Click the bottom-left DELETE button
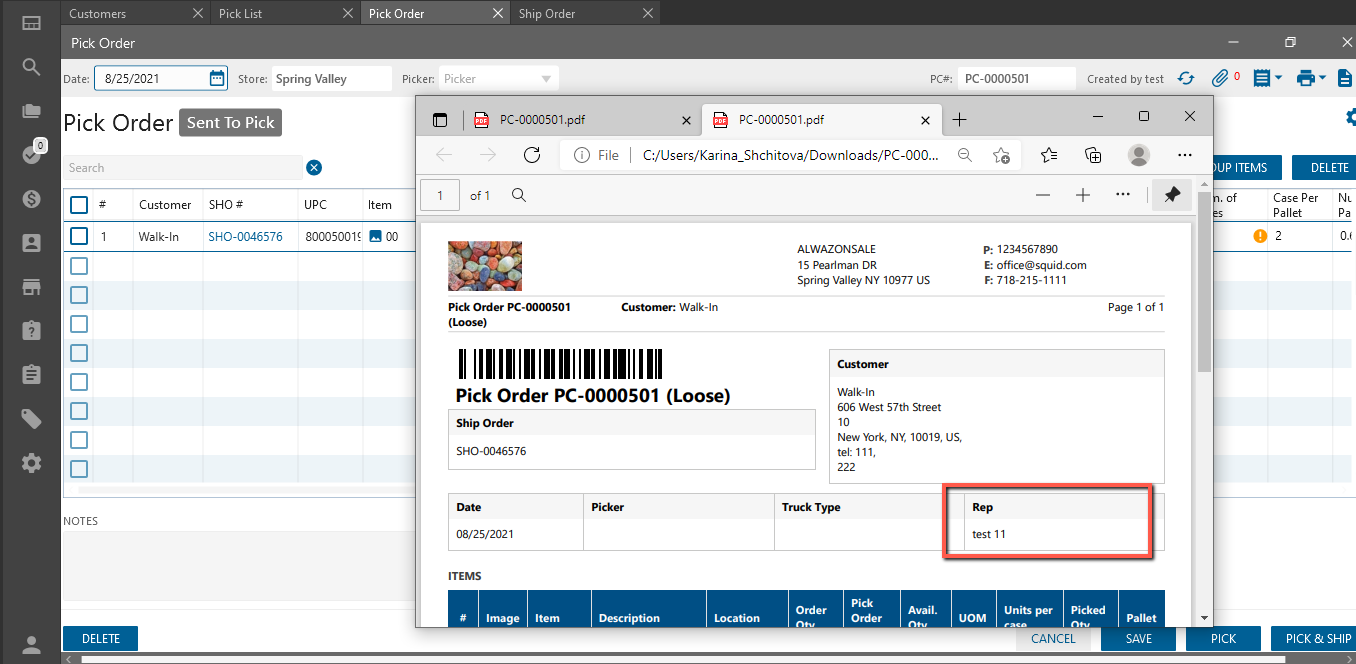 pos(100,638)
